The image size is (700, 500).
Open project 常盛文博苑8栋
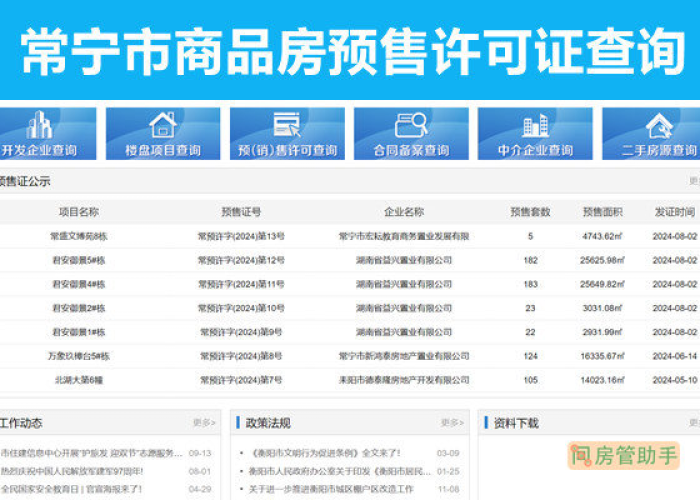79,236
